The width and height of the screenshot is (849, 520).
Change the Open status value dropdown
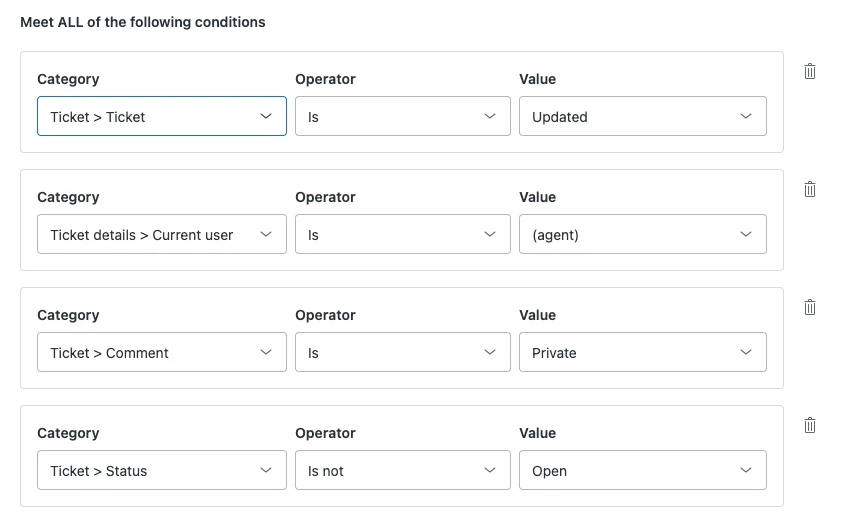[x=642, y=470]
